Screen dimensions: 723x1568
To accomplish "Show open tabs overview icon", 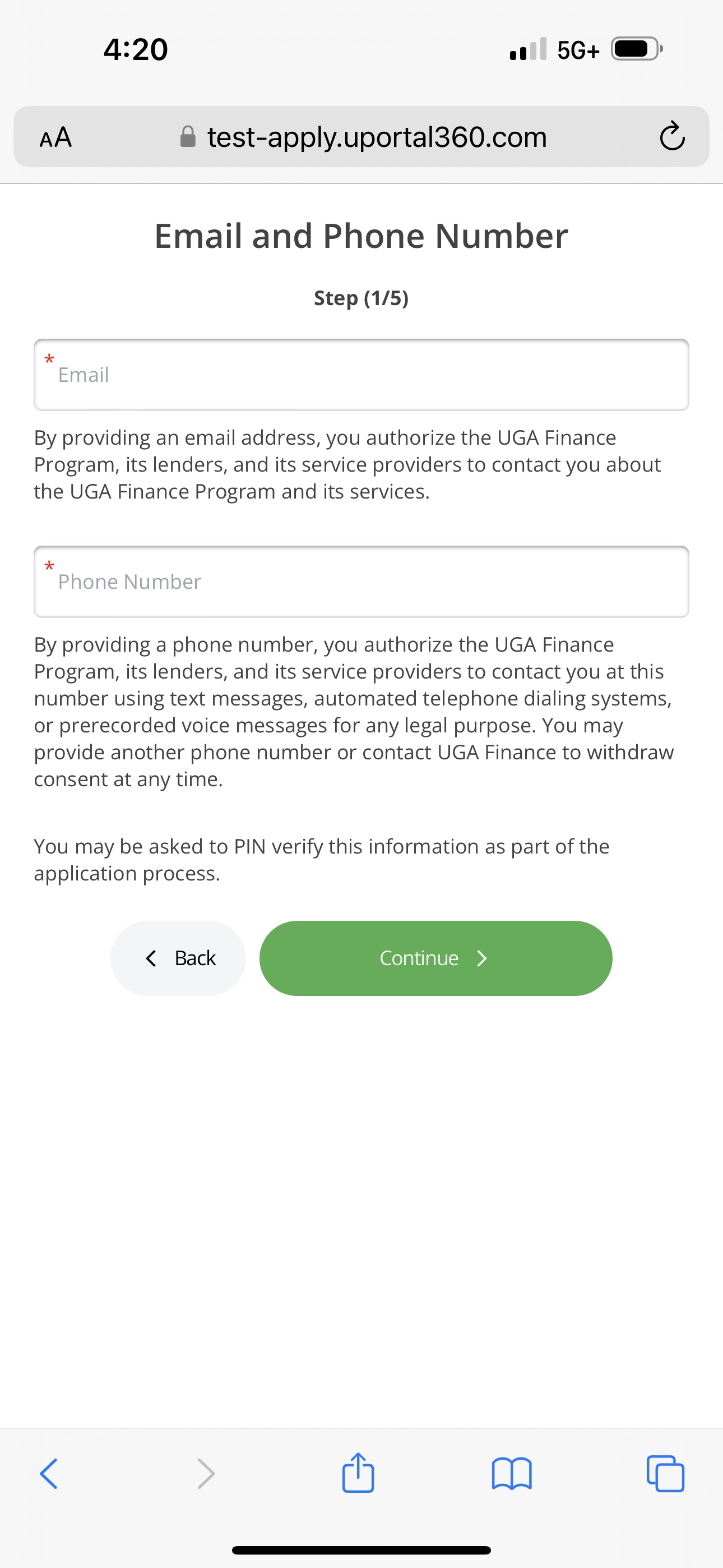I will [x=665, y=1474].
